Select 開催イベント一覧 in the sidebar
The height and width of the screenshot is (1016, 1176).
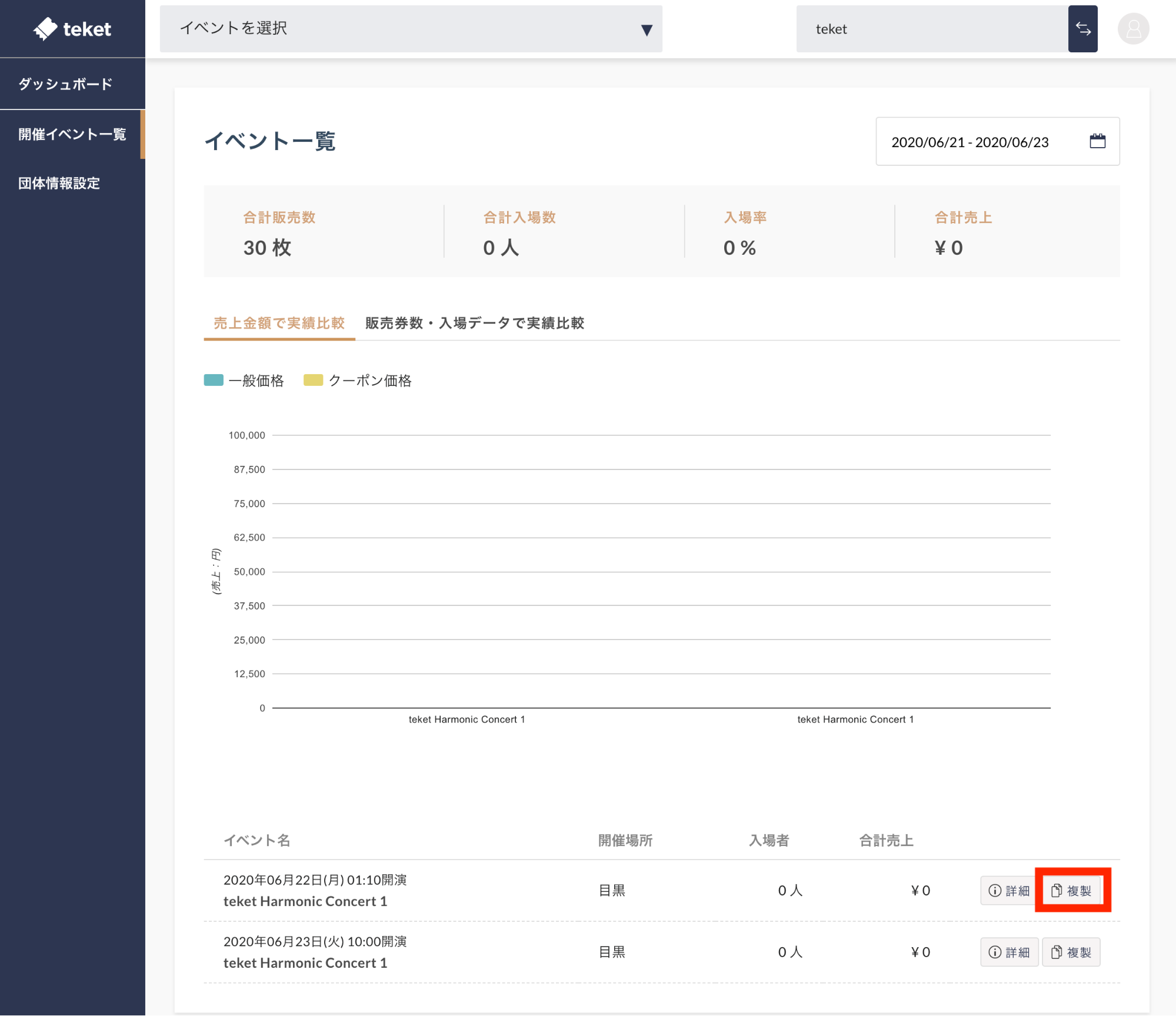coord(72,134)
